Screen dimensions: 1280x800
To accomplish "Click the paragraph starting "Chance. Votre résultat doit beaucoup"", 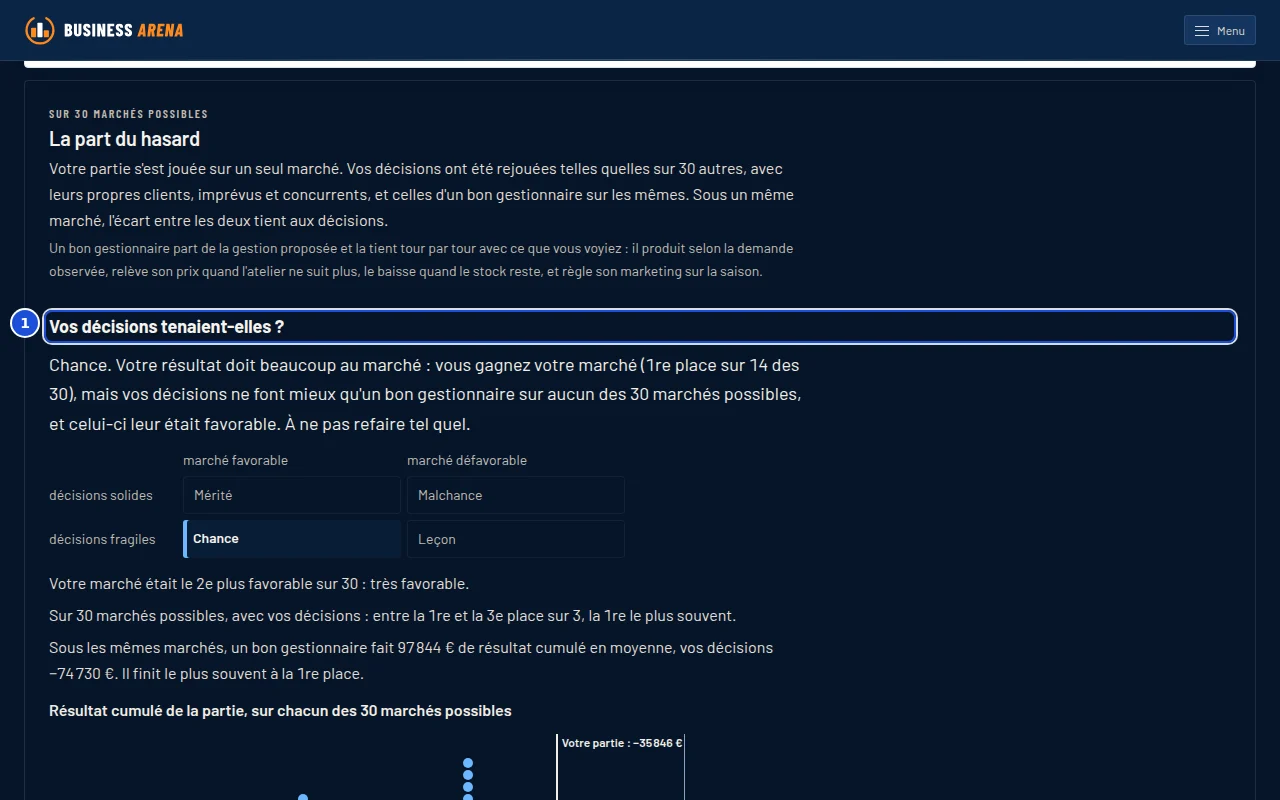I will [x=425, y=395].
